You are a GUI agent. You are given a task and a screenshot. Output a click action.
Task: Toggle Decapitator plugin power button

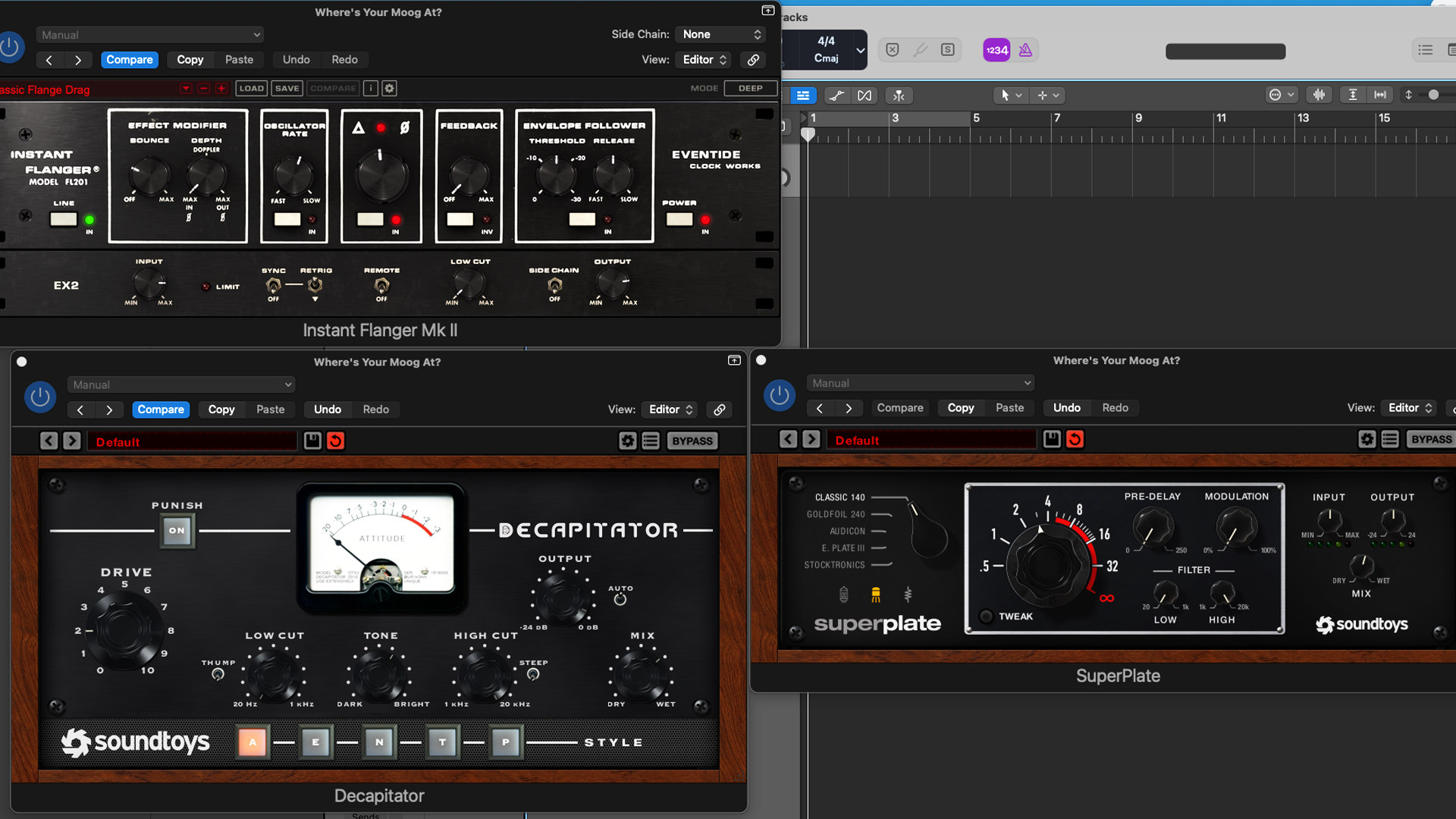tap(40, 397)
